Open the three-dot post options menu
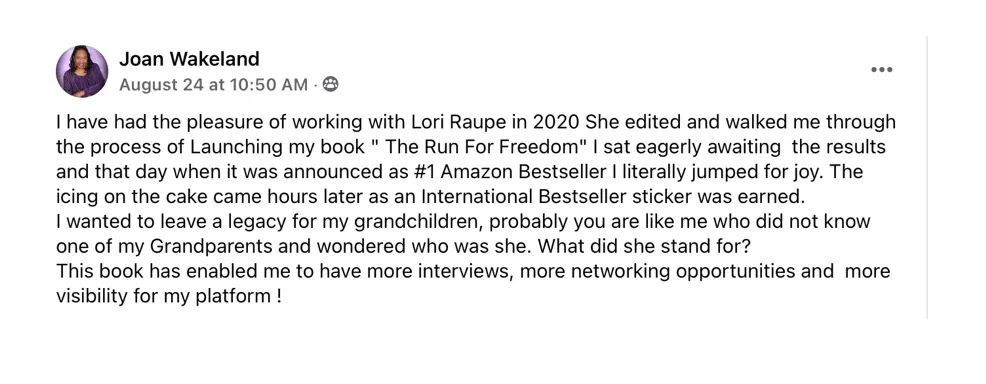Screen dimensions: 986x384 tap(882, 70)
